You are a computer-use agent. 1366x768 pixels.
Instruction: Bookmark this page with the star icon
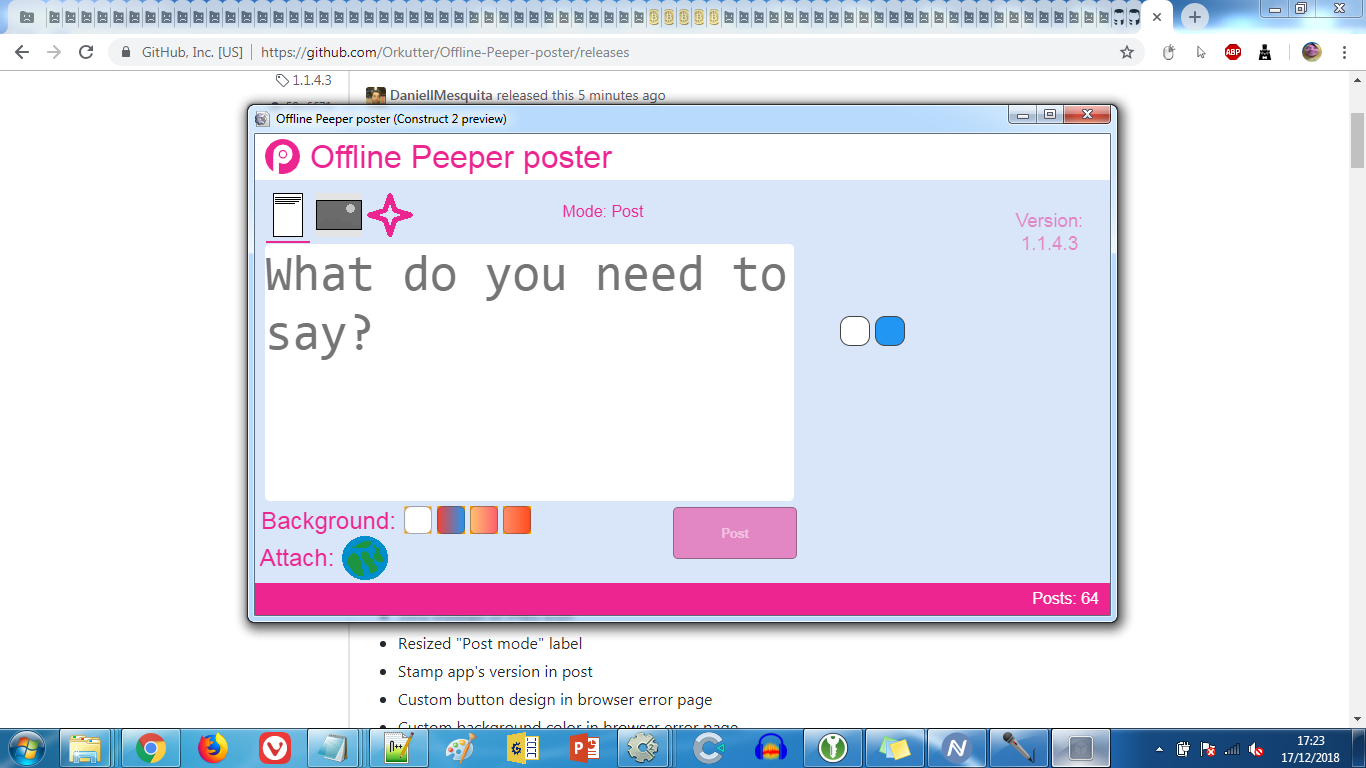(x=1127, y=52)
